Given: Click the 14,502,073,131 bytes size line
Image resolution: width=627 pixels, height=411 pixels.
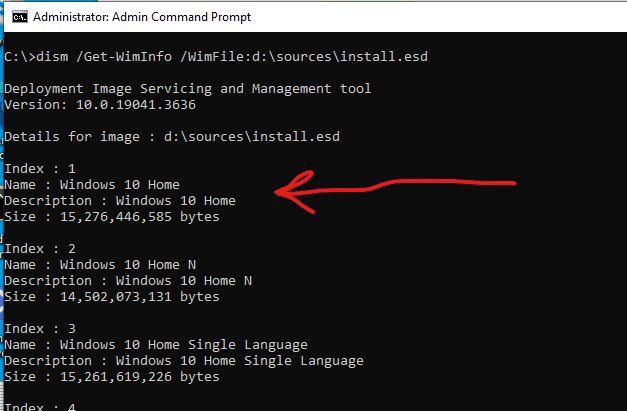Looking at the screenshot, I should (112, 297).
